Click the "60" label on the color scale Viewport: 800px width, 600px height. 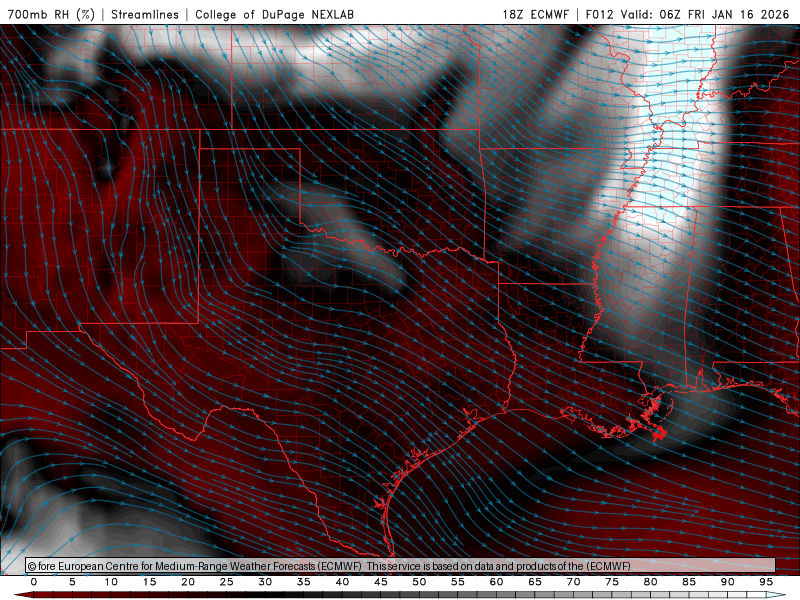point(496,582)
